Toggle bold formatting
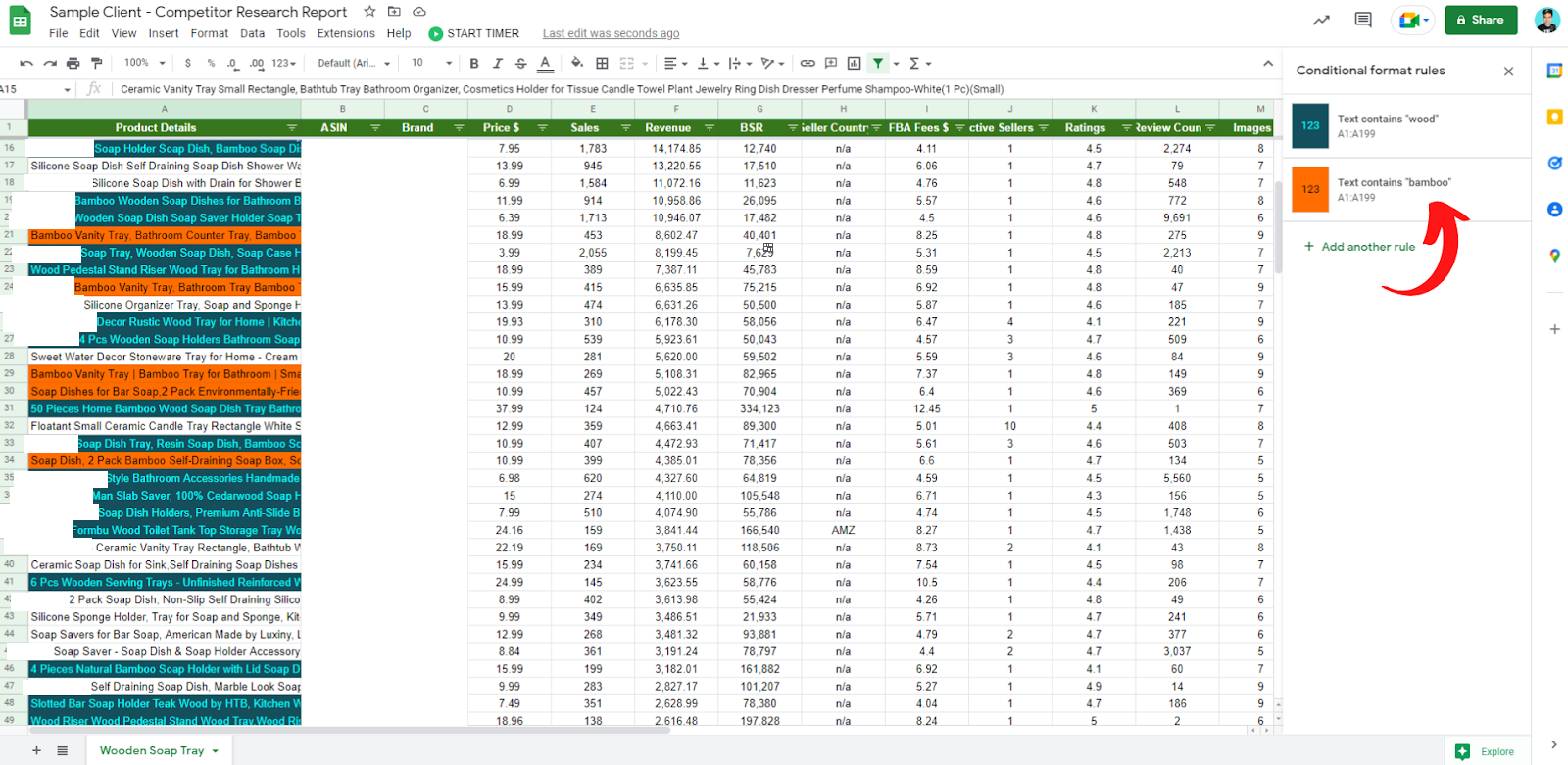The image size is (1568, 765). 474,63
